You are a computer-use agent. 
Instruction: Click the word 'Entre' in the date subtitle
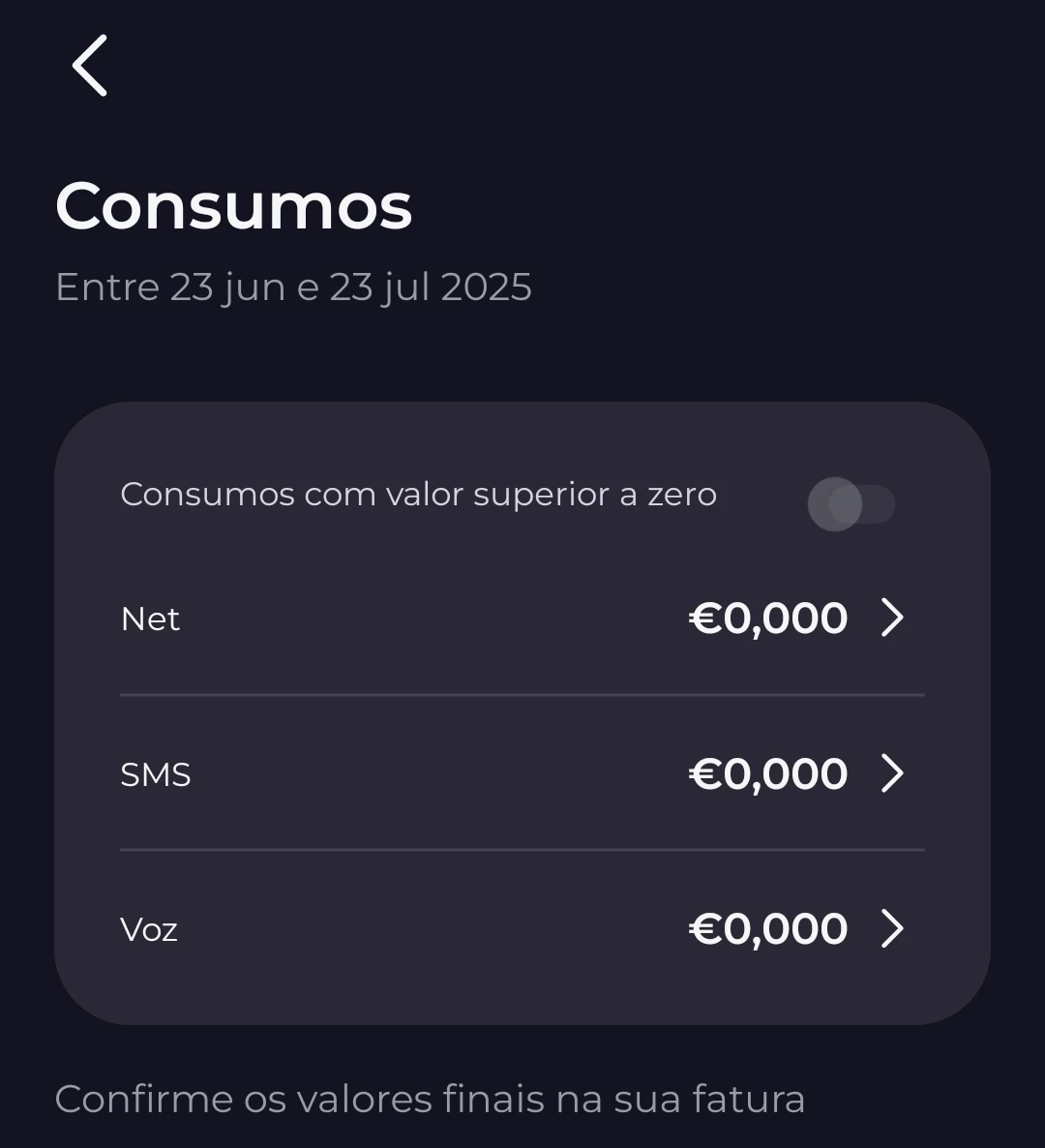tap(106, 287)
